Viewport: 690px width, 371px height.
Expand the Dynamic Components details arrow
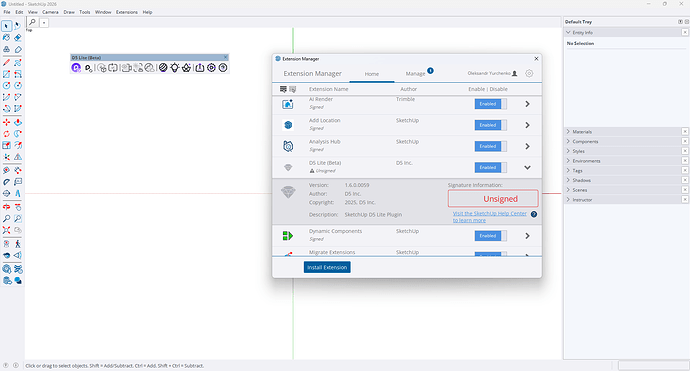[527, 236]
